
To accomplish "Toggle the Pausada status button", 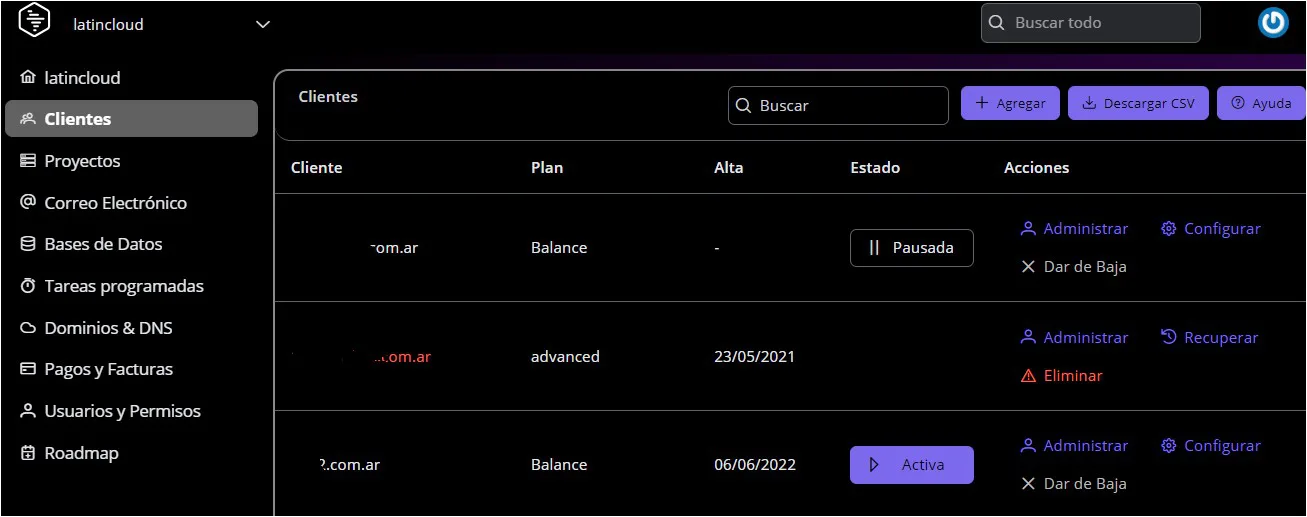I will coord(911,248).
